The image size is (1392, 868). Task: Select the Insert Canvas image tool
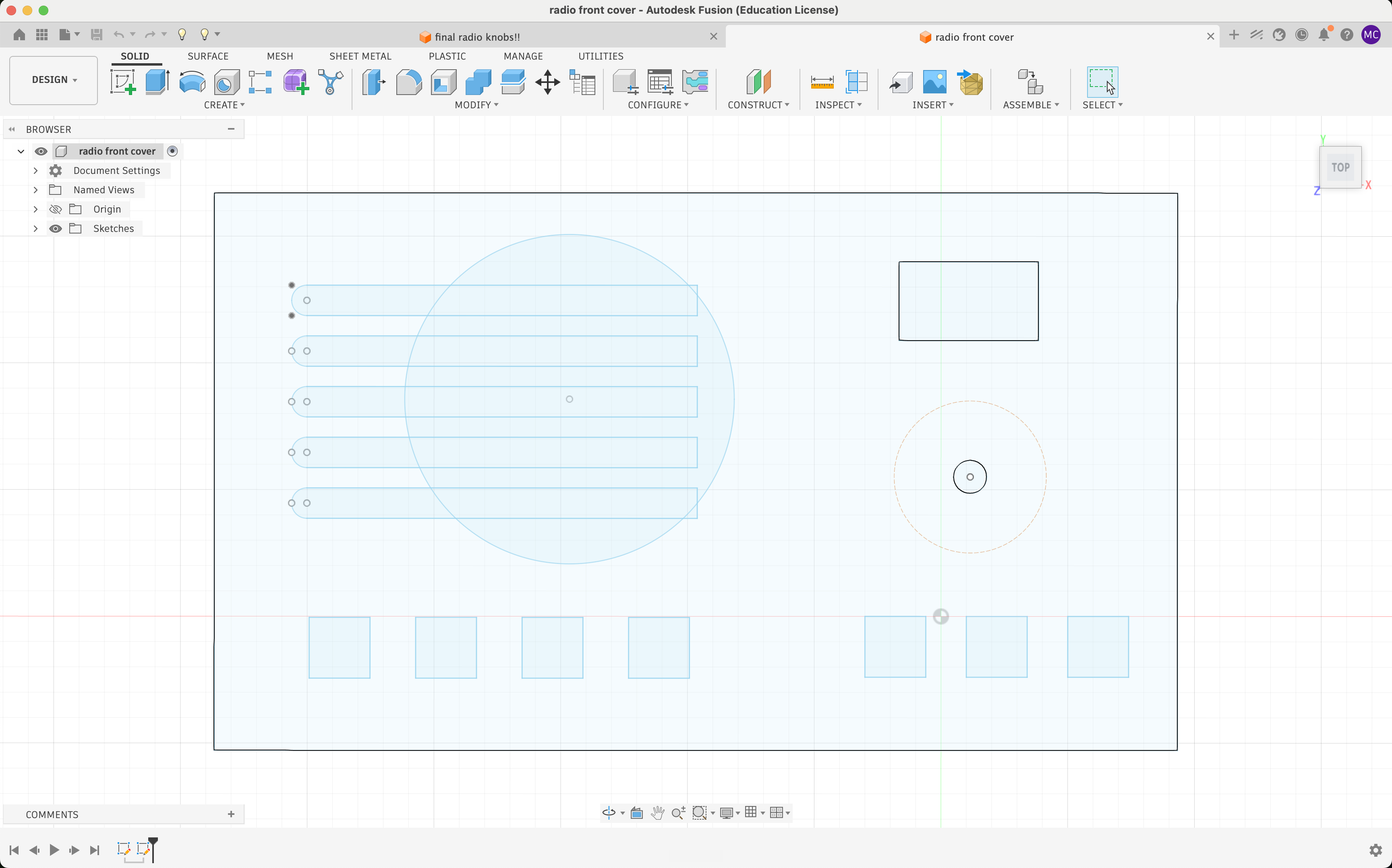(x=934, y=82)
